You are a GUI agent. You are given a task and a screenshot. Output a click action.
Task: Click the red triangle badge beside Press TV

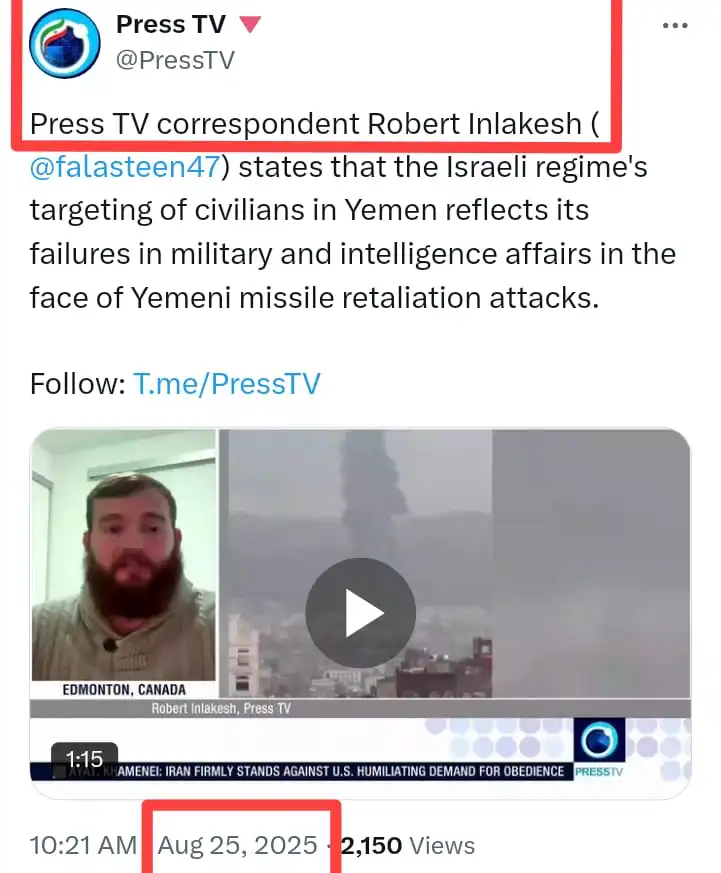coord(250,24)
